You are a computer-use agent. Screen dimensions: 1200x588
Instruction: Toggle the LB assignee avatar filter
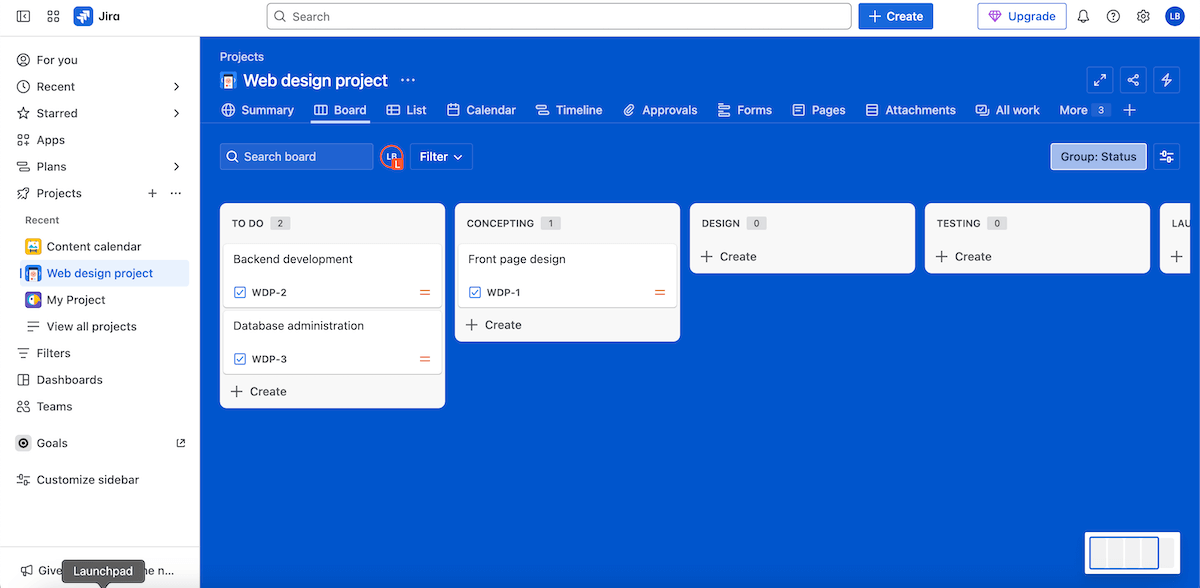point(392,157)
